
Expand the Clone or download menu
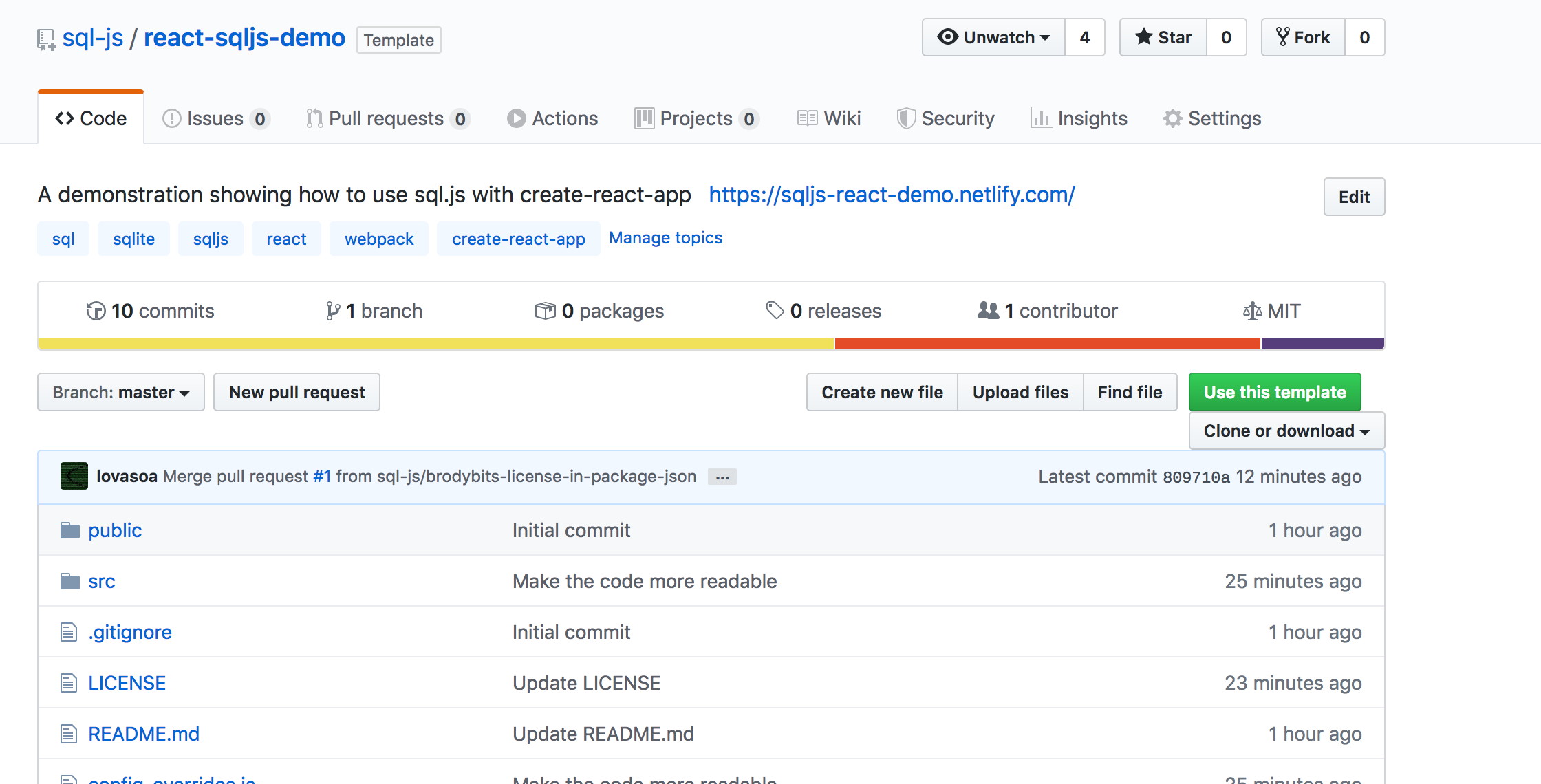click(1286, 431)
